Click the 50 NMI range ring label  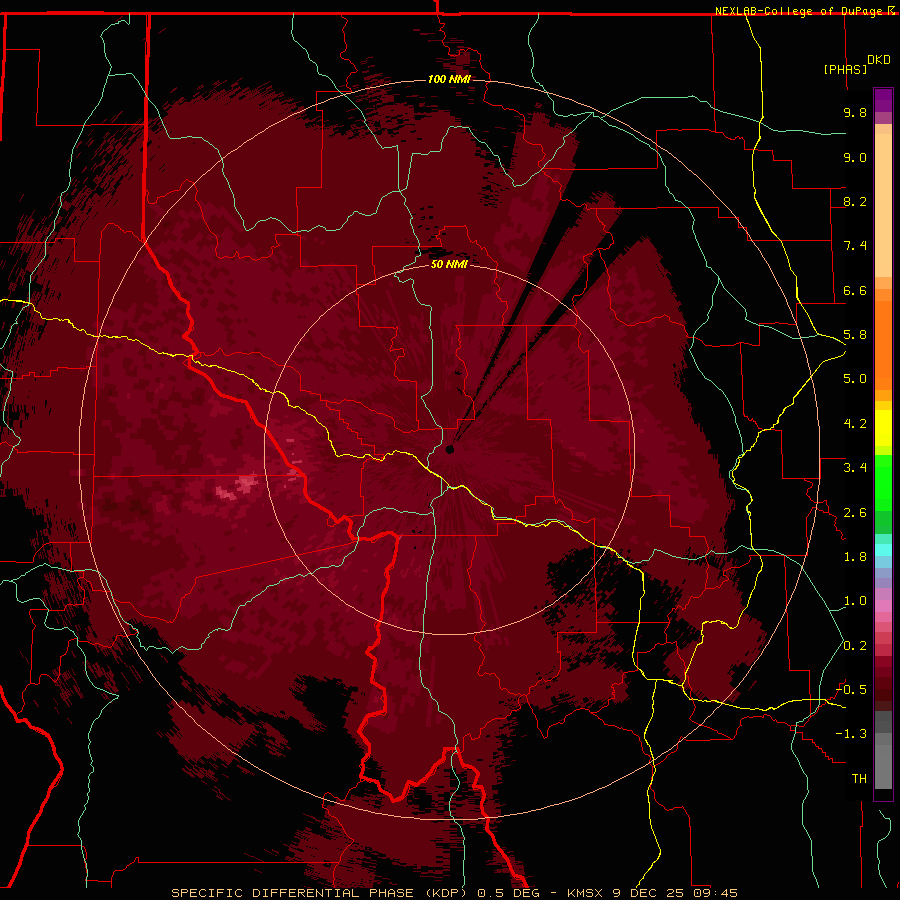(449, 265)
